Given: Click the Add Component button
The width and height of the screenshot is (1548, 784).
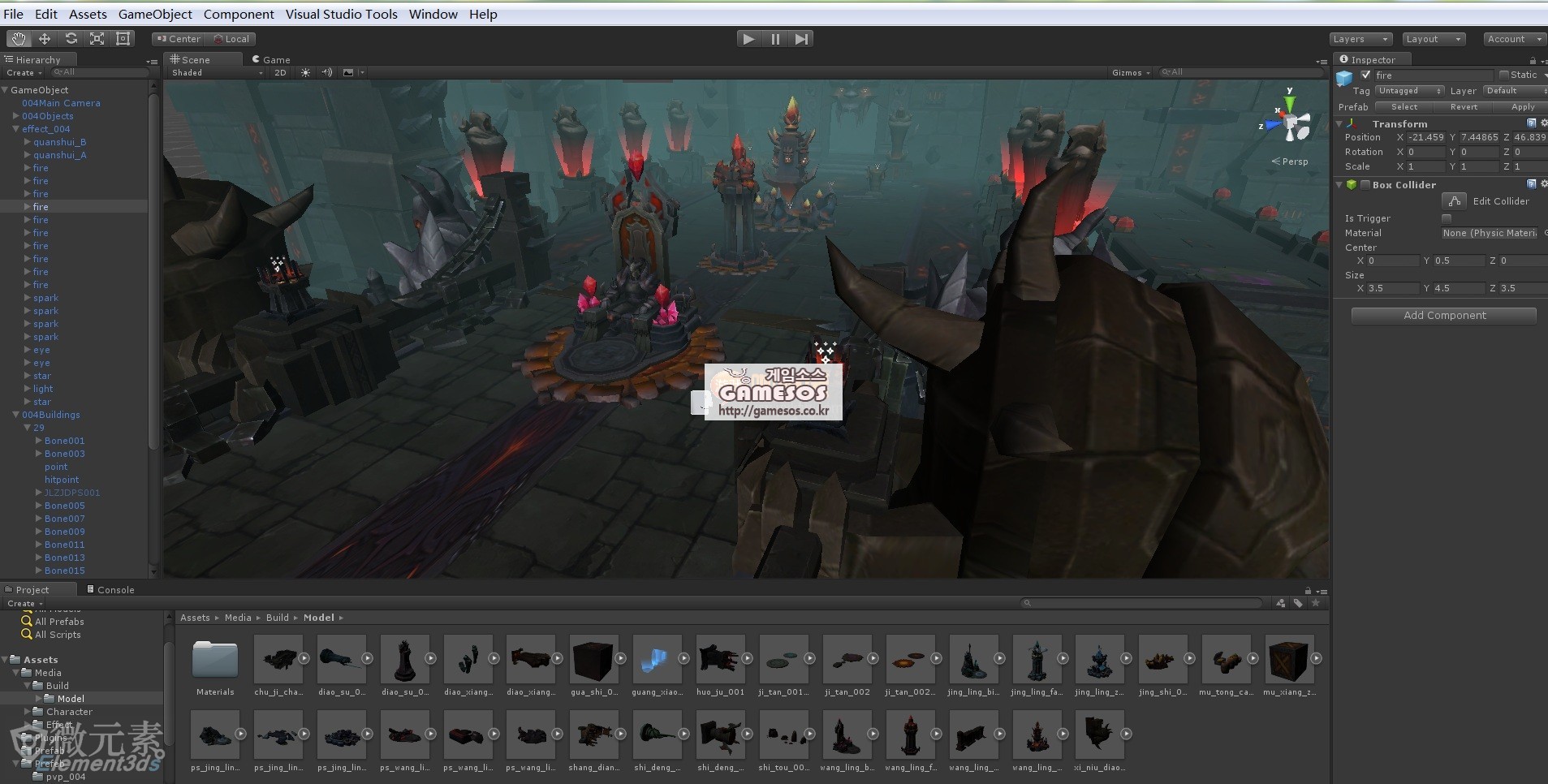Looking at the screenshot, I should click(x=1444, y=315).
